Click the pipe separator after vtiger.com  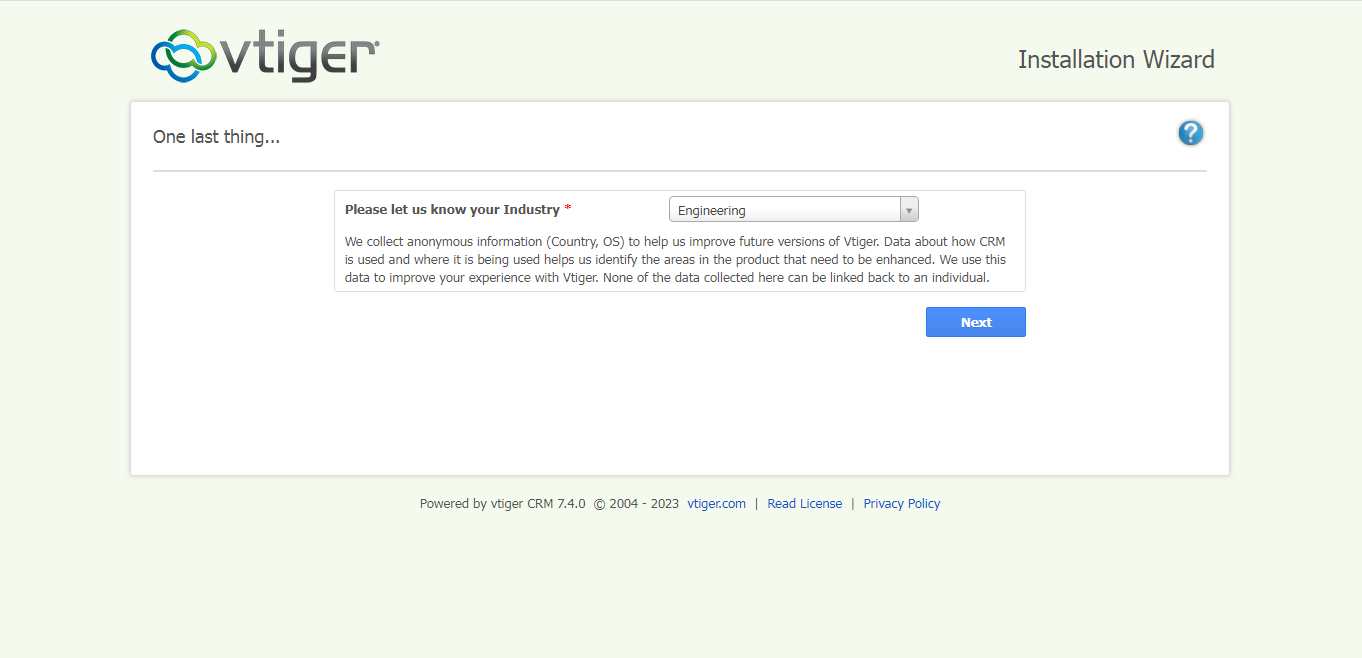(757, 504)
